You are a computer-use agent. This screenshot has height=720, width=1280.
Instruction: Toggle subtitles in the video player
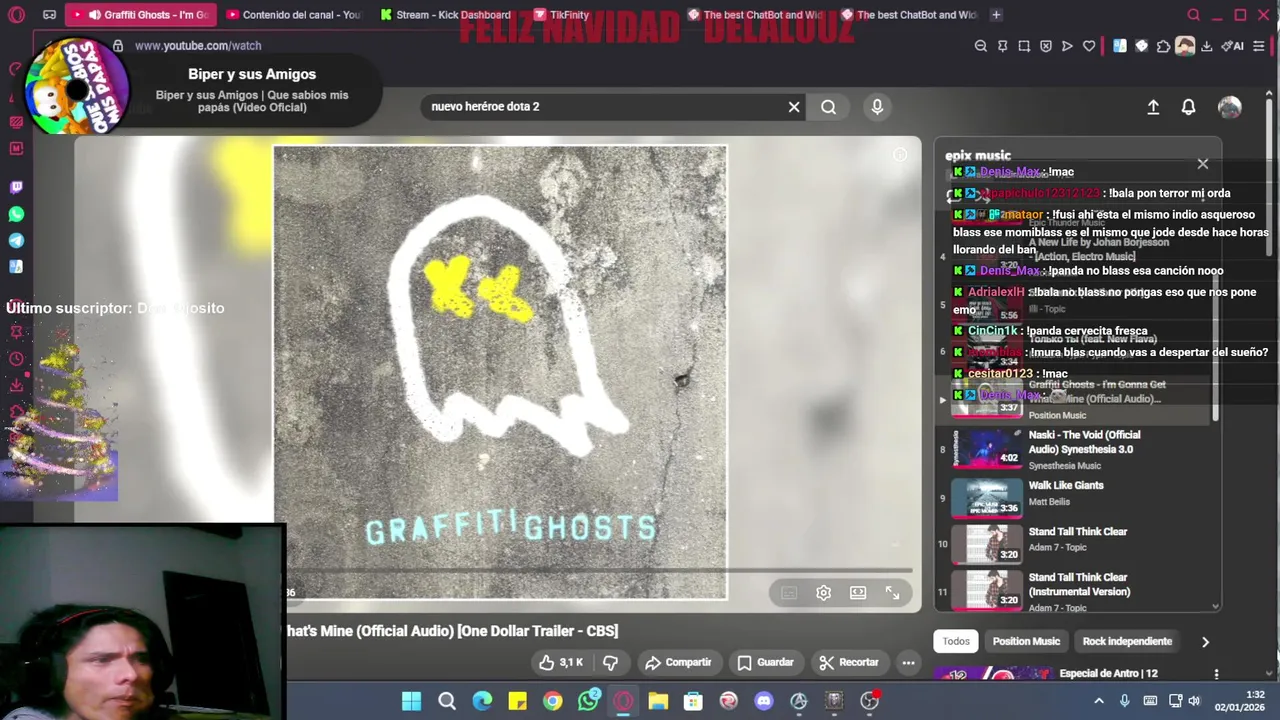tap(789, 593)
